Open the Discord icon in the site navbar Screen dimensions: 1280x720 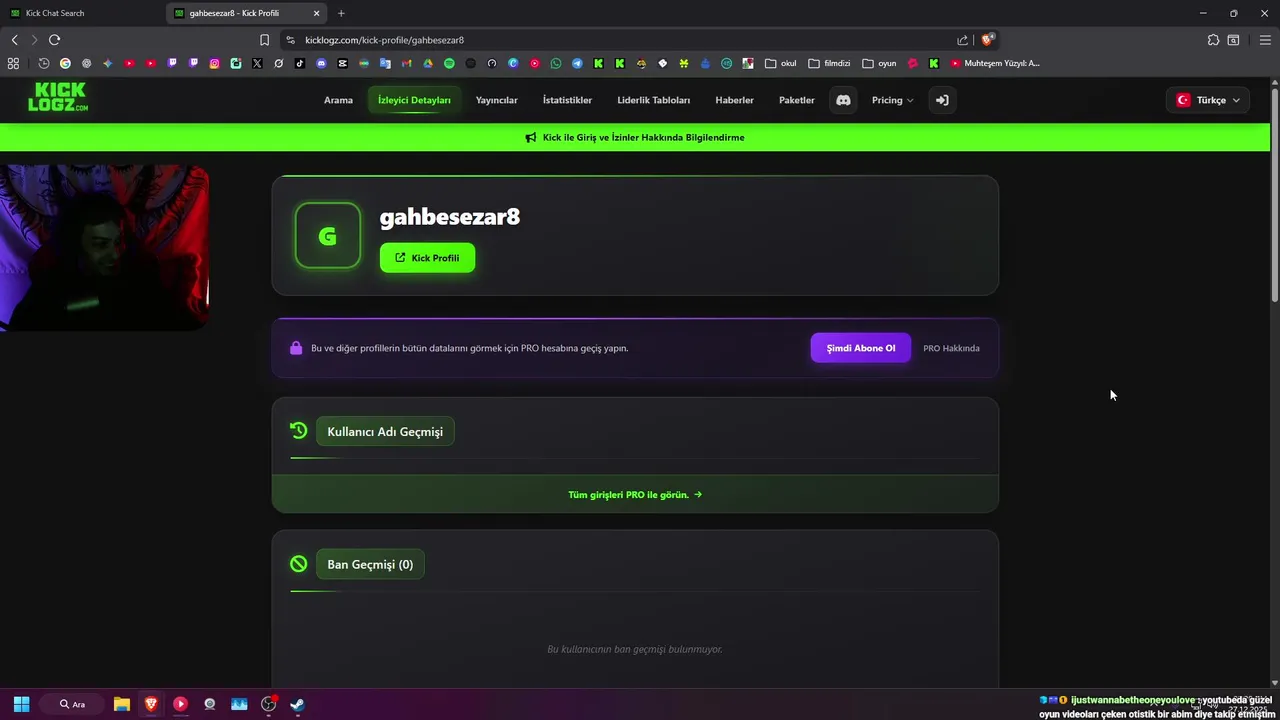[x=843, y=100]
